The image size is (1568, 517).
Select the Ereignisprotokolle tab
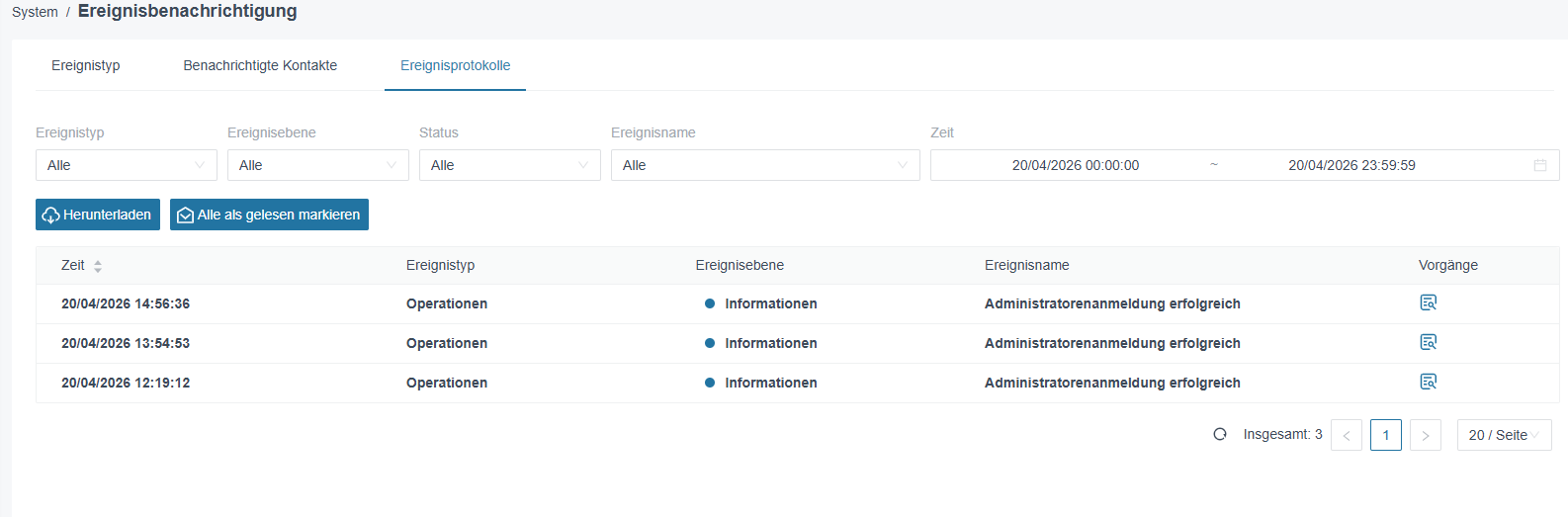[455, 65]
